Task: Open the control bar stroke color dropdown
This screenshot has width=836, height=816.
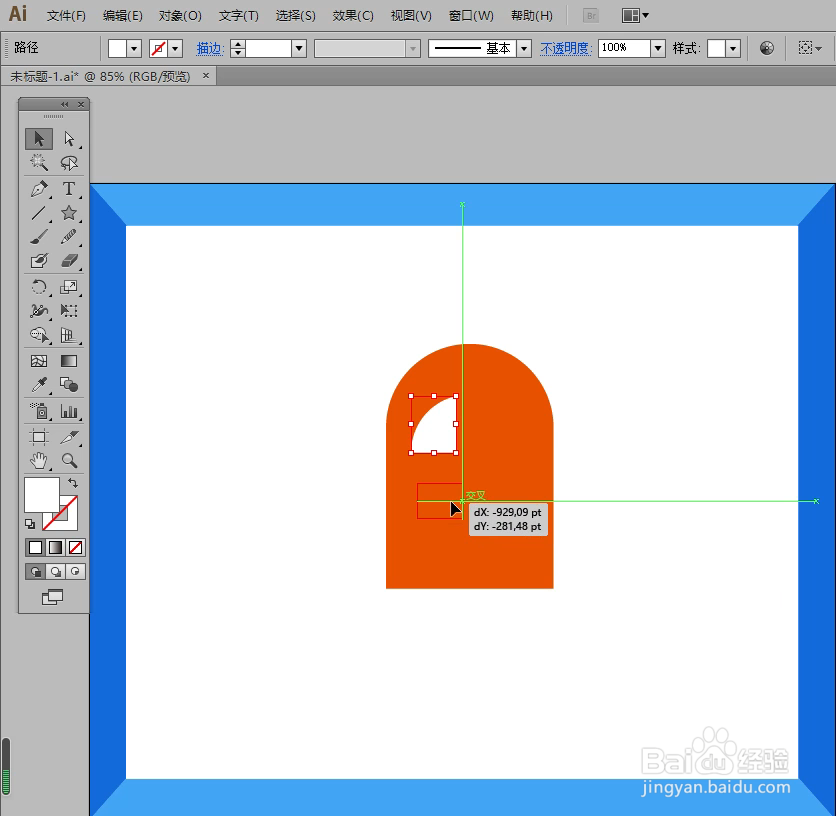Action: [x=175, y=49]
